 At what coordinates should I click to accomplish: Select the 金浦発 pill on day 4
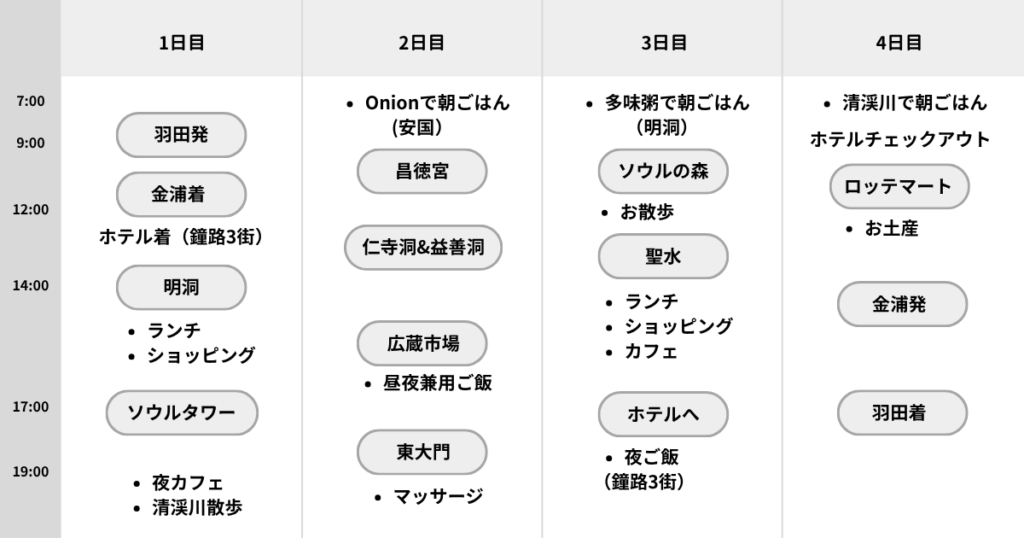pos(902,304)
